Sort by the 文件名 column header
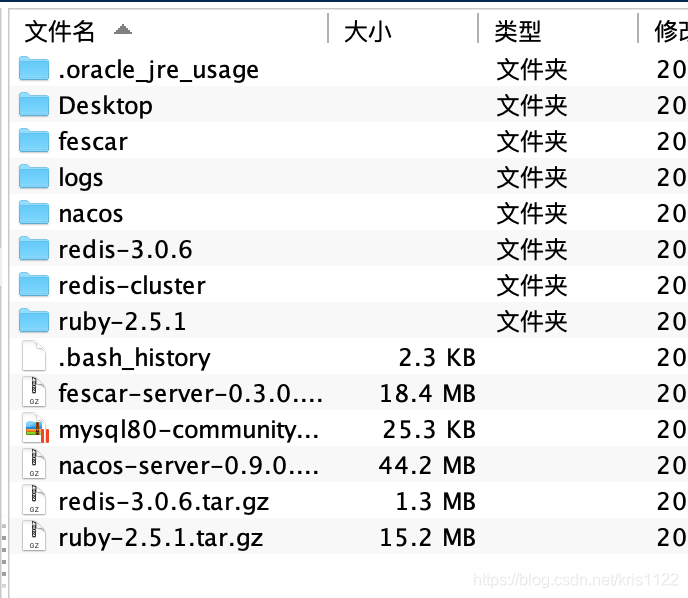The width and height of the screenshot is (688, 598). pos(59,32)
